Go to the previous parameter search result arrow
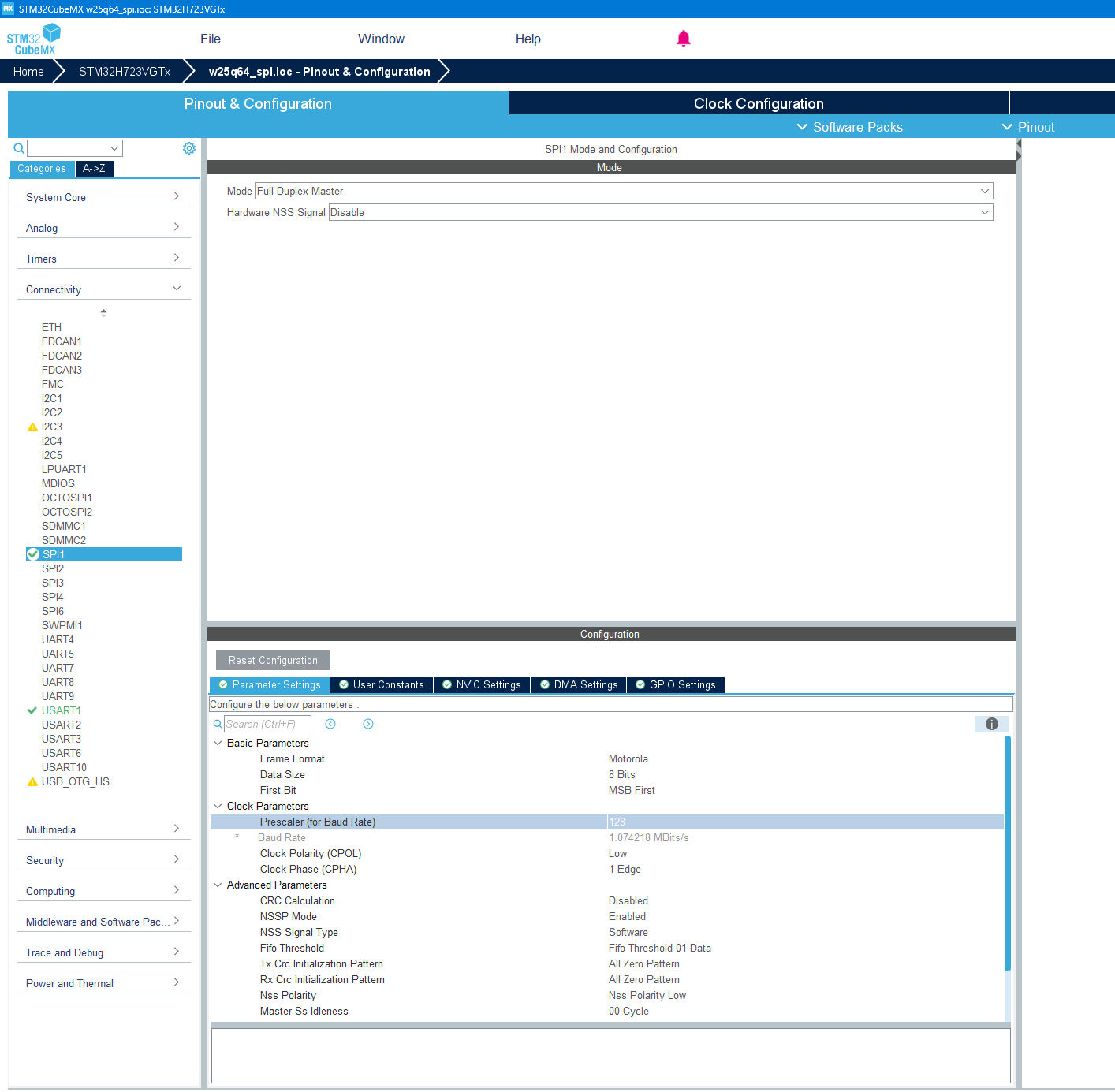The height and width of the screenshot is (1092, 1115). click(x=330, y=724)
